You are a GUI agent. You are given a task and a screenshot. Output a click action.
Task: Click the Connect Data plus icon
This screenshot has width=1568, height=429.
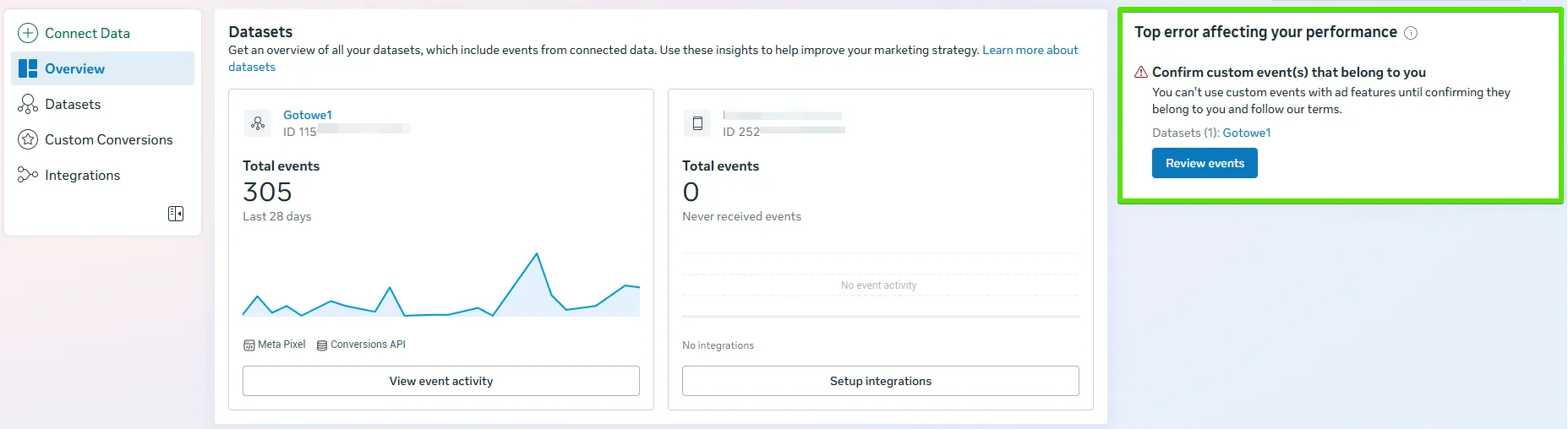[28, 33]
